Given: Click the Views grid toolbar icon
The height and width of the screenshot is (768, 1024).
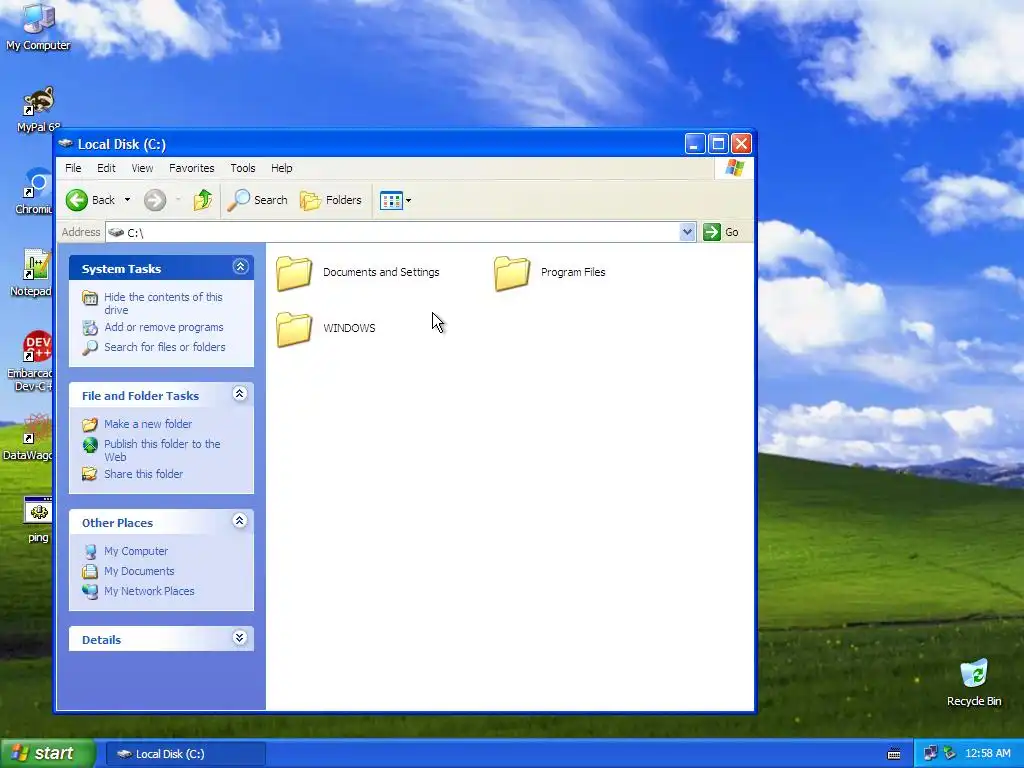Looking at the screenshot, I should click(391, 200).
